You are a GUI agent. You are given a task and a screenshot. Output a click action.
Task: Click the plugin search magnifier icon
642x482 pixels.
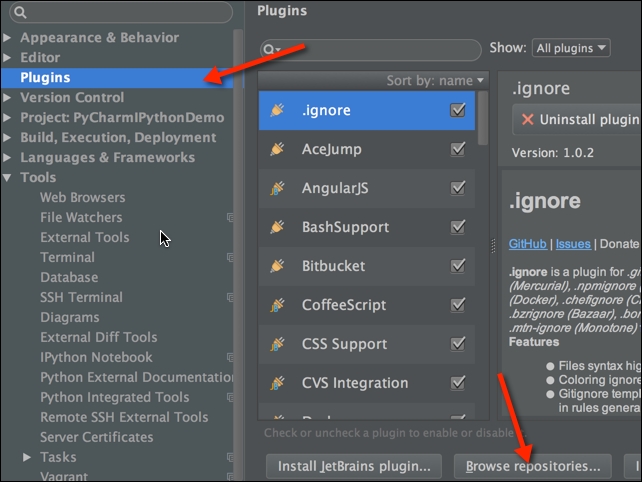coord(271,50)
